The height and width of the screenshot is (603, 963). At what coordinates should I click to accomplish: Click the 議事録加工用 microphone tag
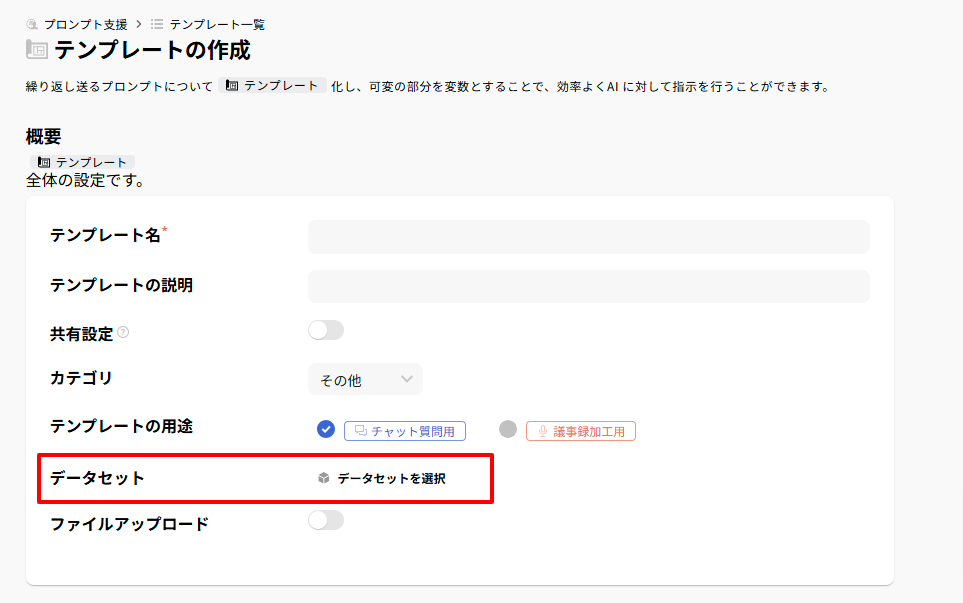click(x=581, y=431)
